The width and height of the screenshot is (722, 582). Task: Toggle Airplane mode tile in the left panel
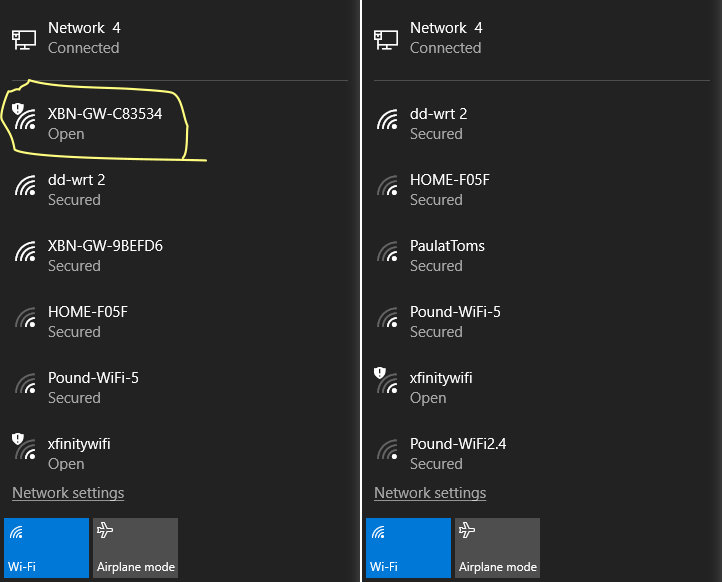coord(135,547)
